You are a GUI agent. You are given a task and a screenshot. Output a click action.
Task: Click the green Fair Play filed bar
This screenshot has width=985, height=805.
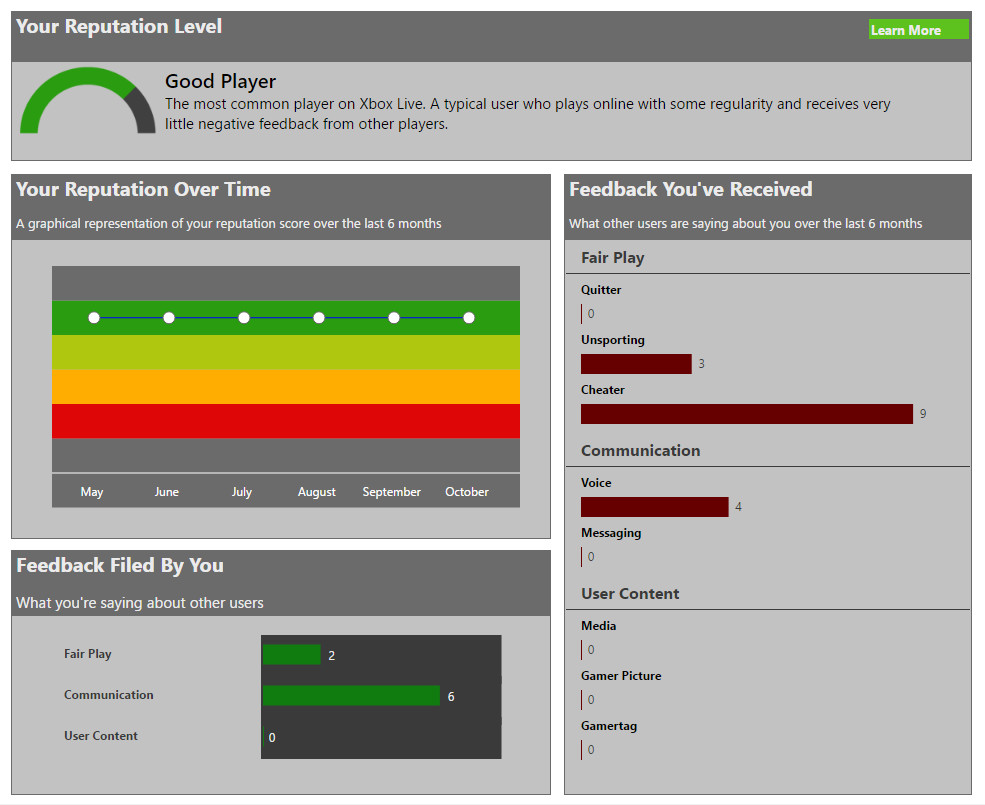(x=292, y=655)
